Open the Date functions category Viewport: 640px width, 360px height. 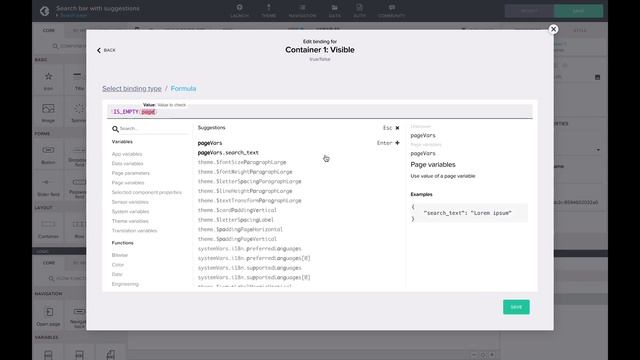pyautogui.click(x=117, y=274)
